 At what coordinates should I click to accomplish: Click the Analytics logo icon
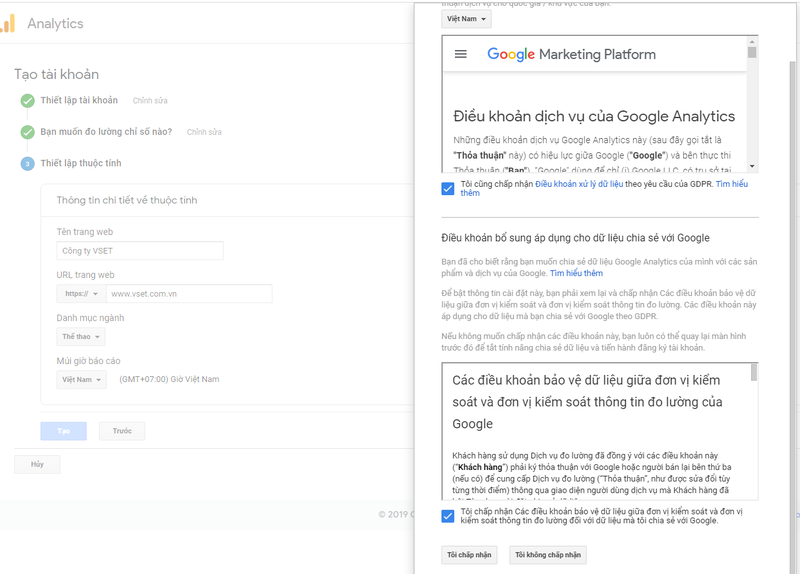[x=8, y=23]
